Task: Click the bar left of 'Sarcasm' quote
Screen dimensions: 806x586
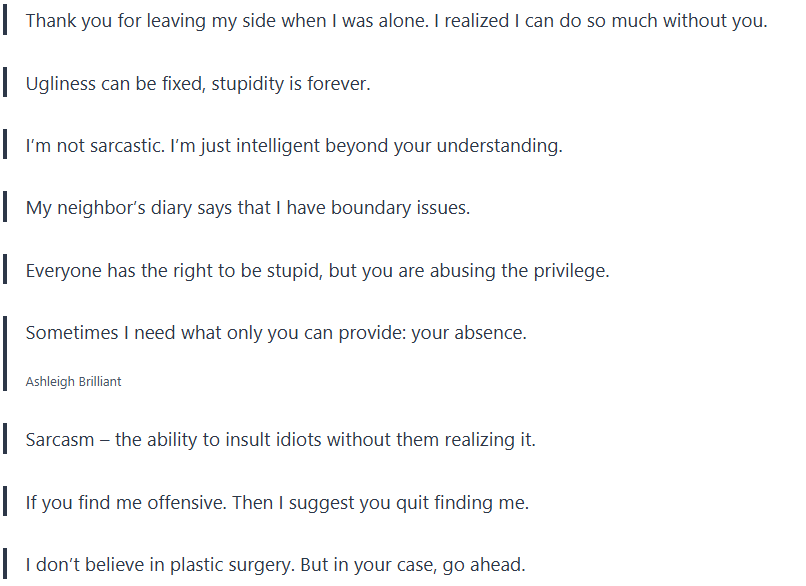Action: [6, 440]
